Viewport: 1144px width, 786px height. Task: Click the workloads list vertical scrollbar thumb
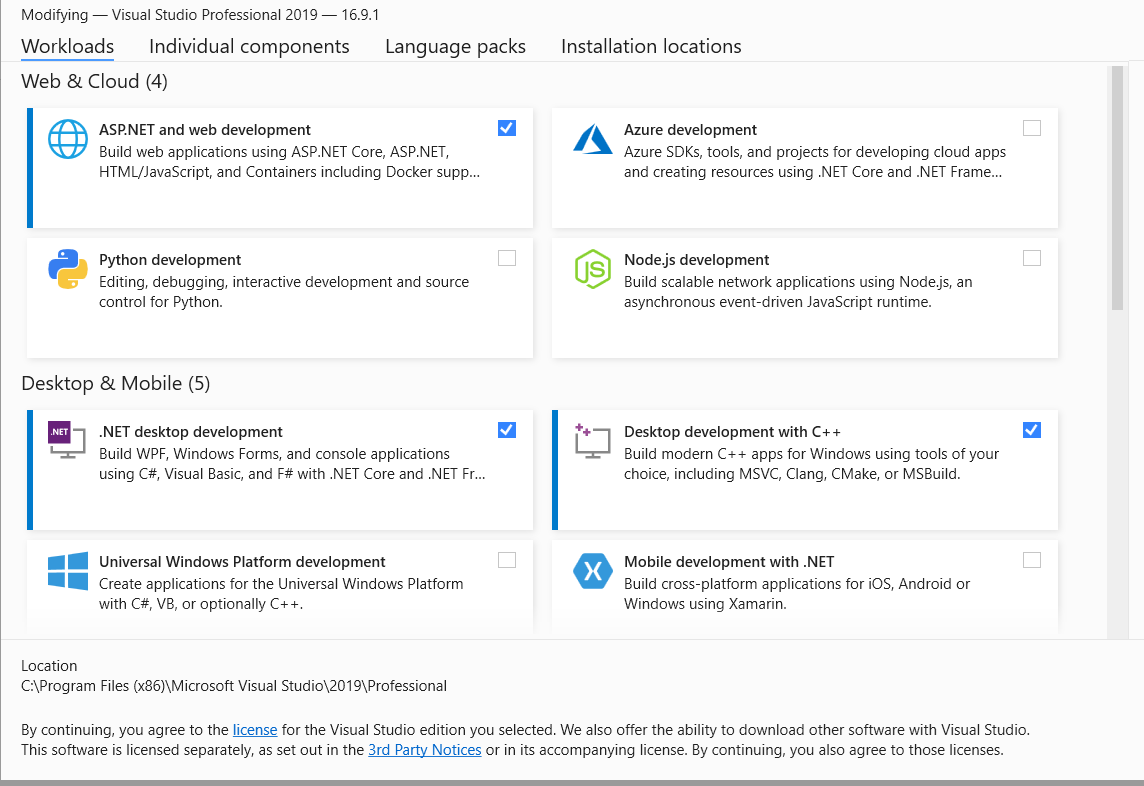1117,188
